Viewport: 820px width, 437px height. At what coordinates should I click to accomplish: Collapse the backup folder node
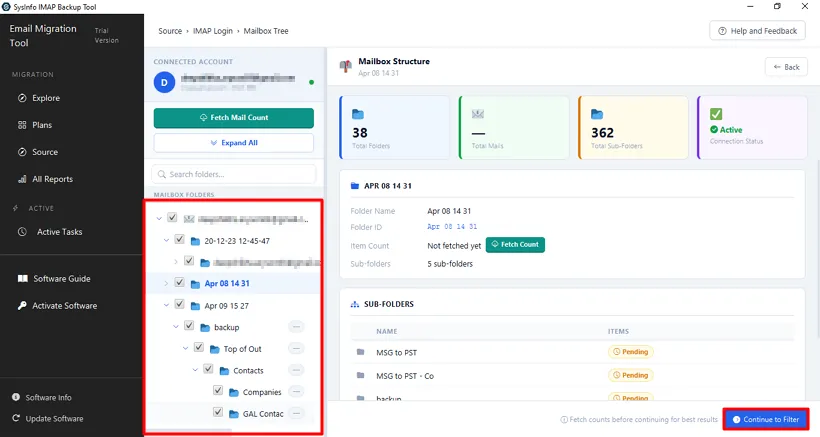(176, 327)
